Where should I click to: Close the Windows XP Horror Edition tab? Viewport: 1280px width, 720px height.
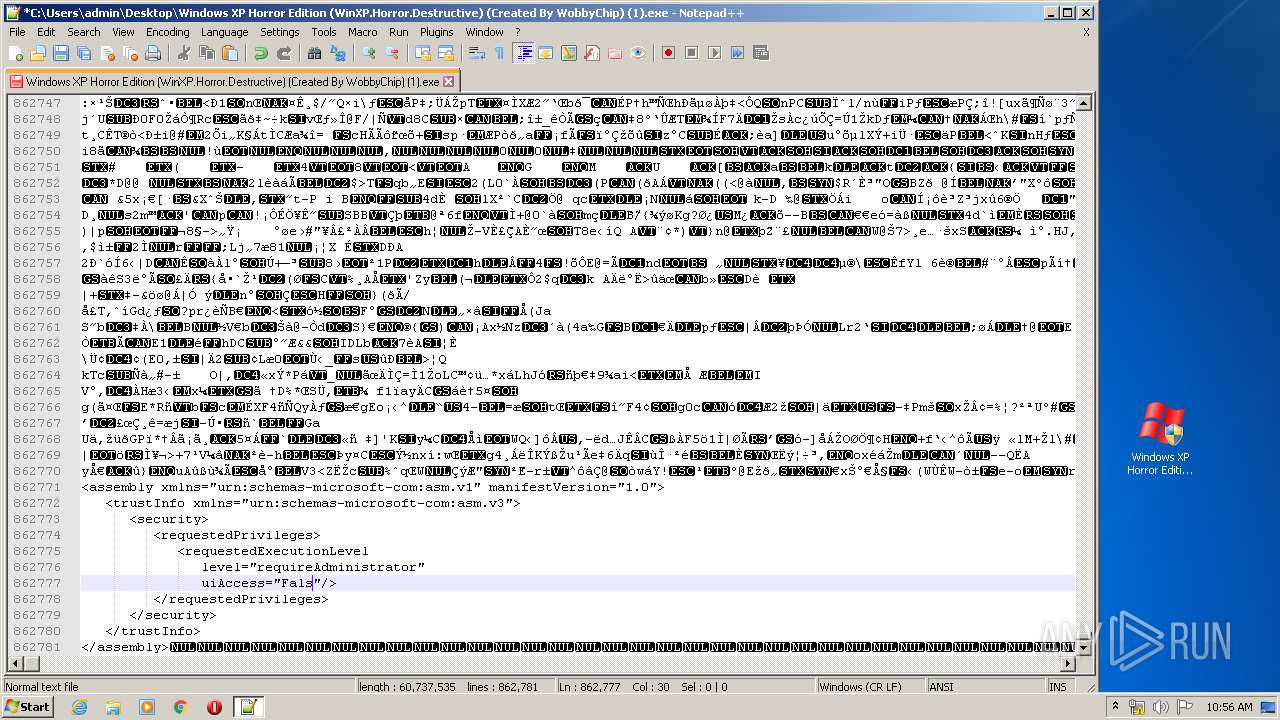[x=449, y=82]
